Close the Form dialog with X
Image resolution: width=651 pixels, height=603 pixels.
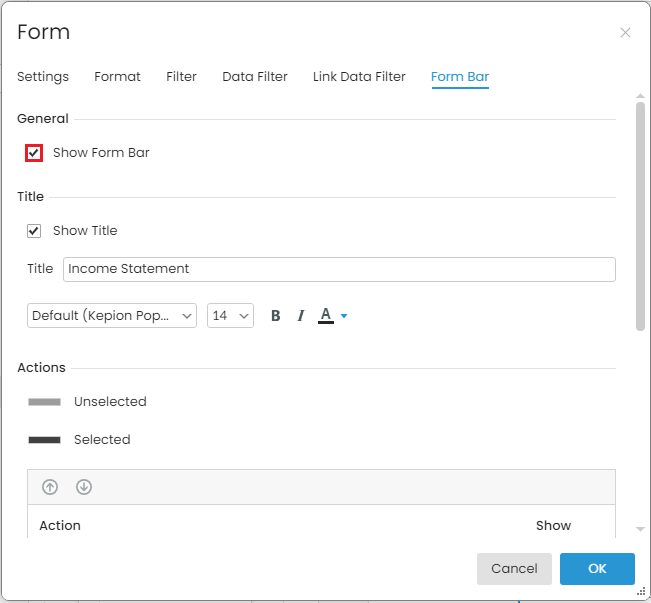[x=625, y=32]
